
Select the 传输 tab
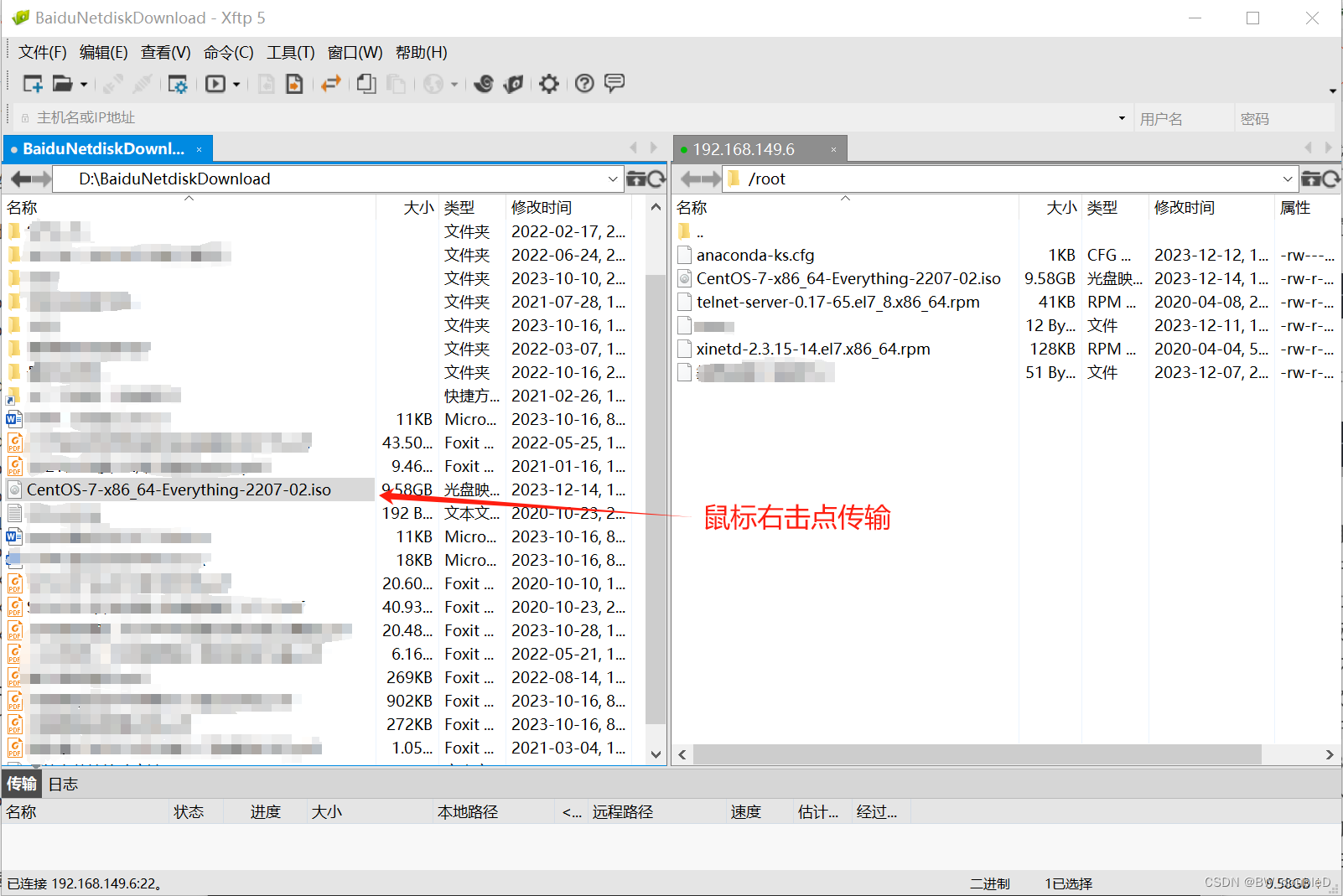[x=22, y=784]
